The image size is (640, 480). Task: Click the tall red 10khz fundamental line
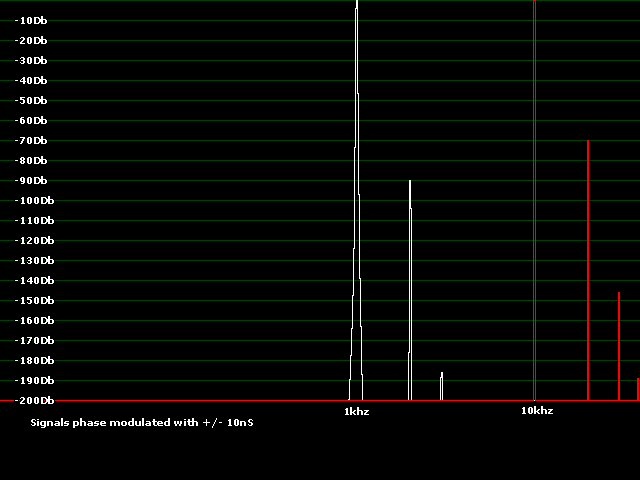pos(534,200)
